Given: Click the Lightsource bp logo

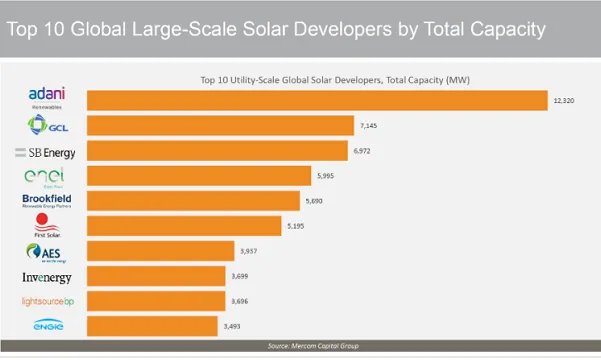Looking at the screenshot, I should point(48,301).
